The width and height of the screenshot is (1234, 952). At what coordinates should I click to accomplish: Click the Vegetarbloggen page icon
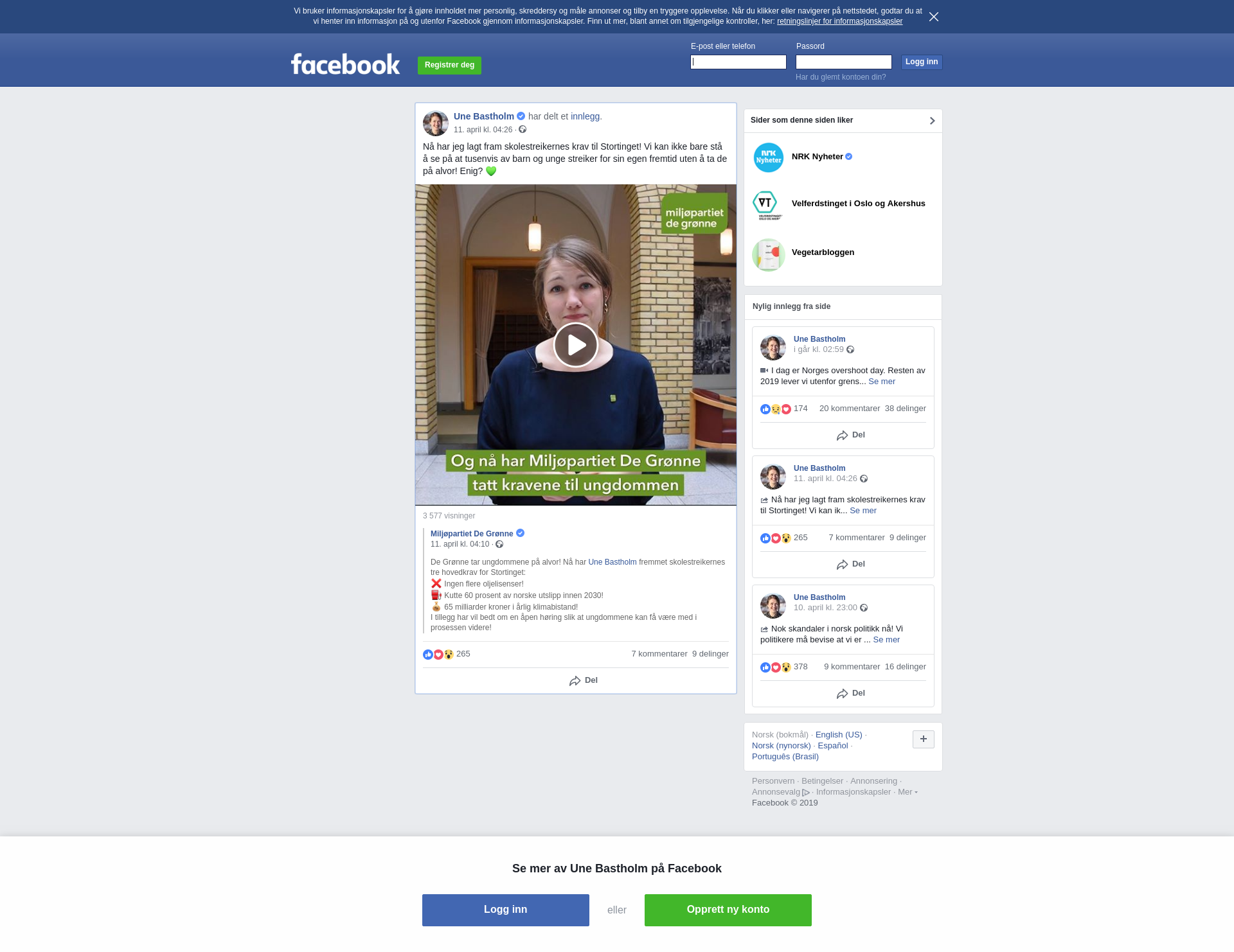tap(769, 255)
